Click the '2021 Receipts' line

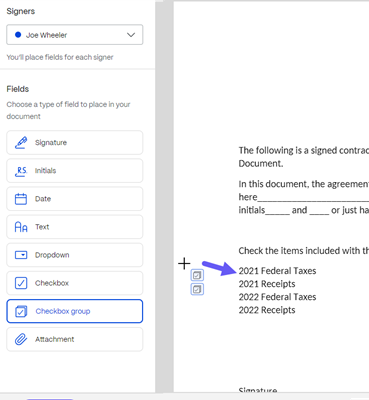(x=267, y=284)
